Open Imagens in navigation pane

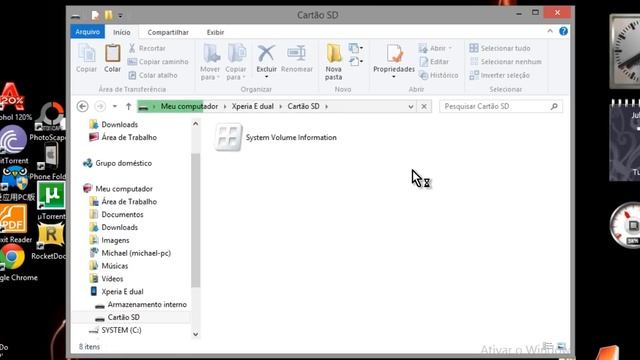(x=109, y=240)
